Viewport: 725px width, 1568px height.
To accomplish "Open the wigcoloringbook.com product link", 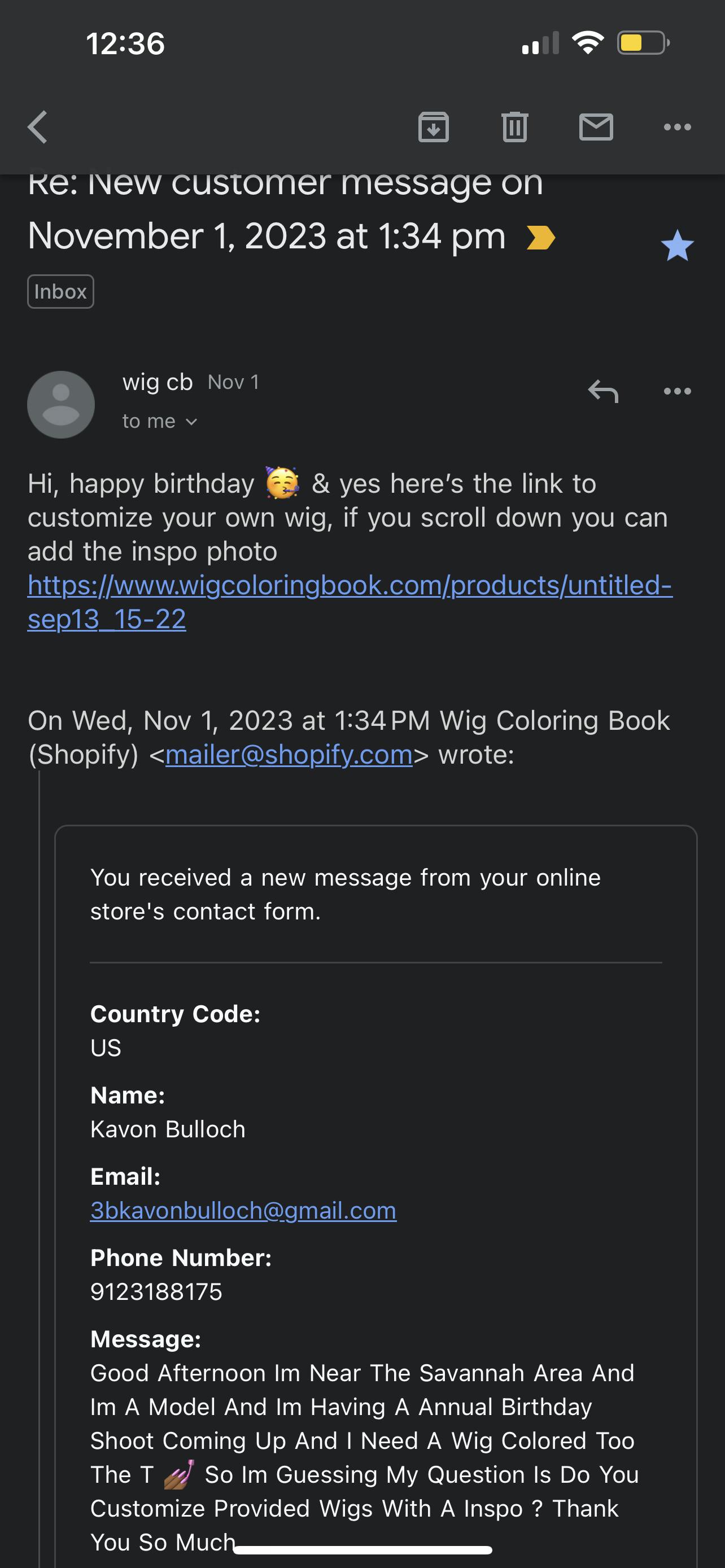I will (350, 585).
